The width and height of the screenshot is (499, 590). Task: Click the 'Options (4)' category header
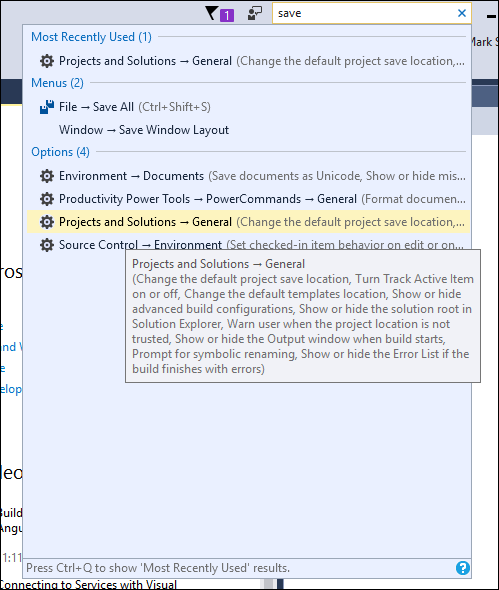(x=61, y=152)
